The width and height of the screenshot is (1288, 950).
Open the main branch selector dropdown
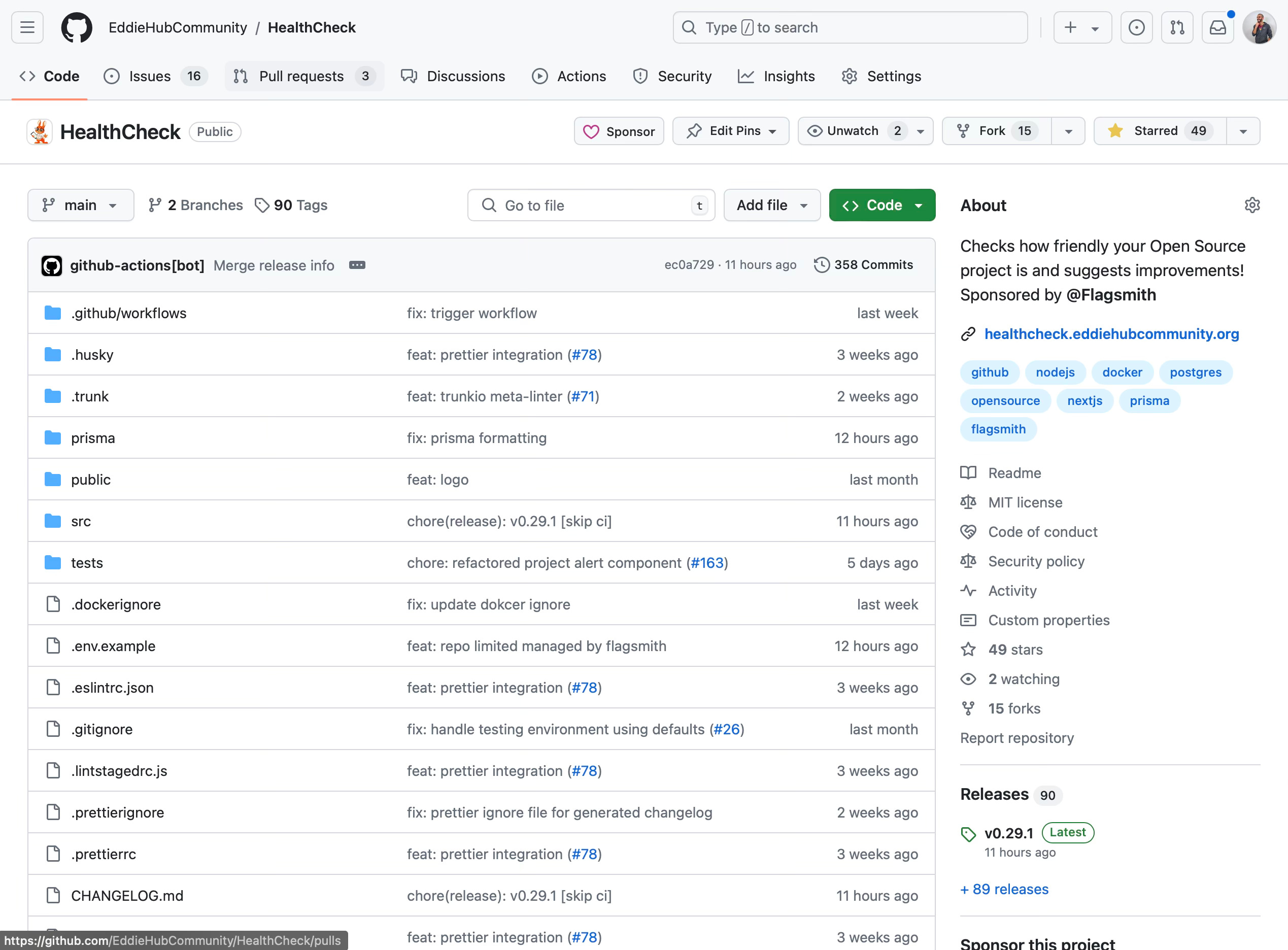[x=81, y=206]
